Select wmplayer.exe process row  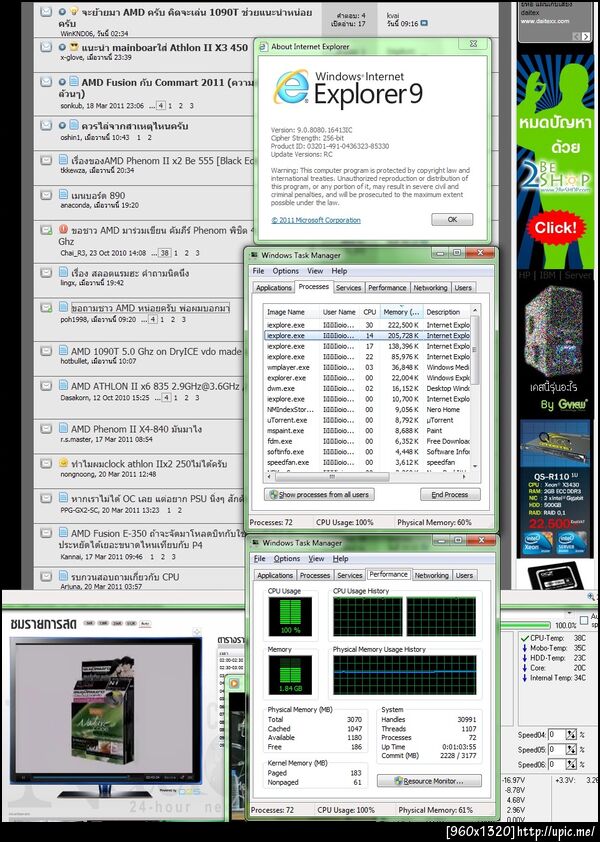coord(367,367)
